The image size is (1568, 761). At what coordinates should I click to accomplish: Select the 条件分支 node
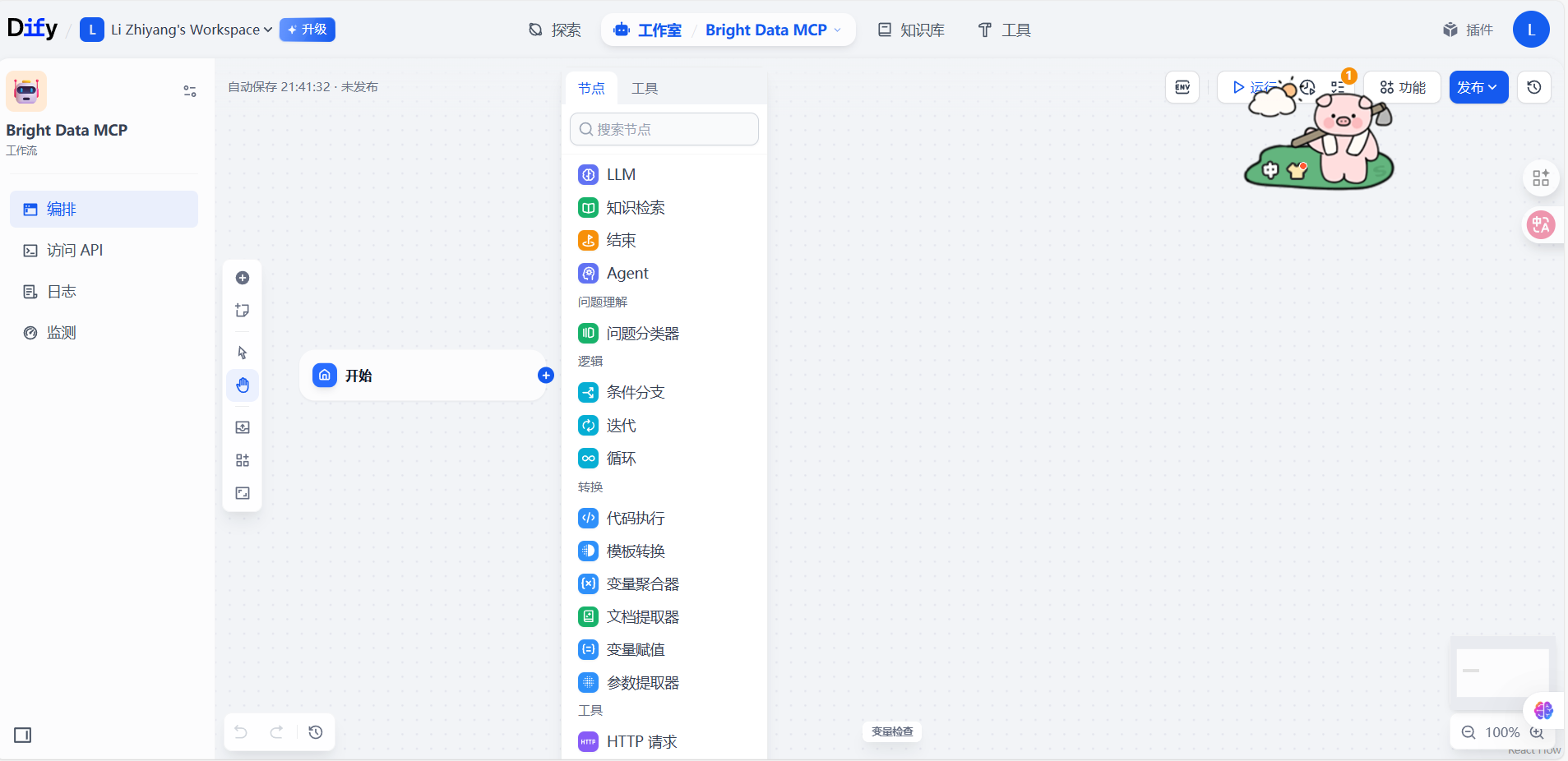click(664, 393)
